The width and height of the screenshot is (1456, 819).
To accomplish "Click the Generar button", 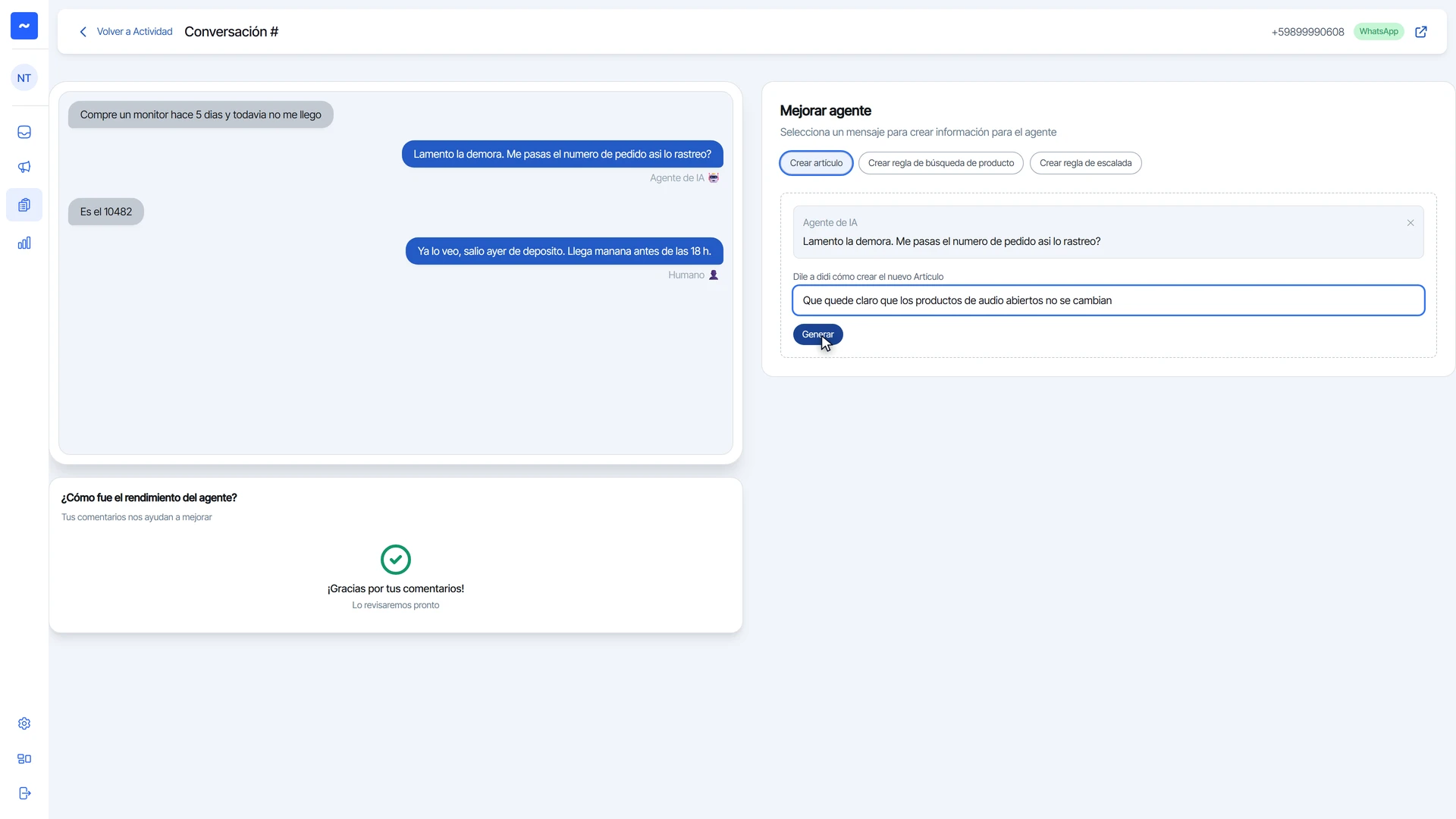I will (817, 334).
